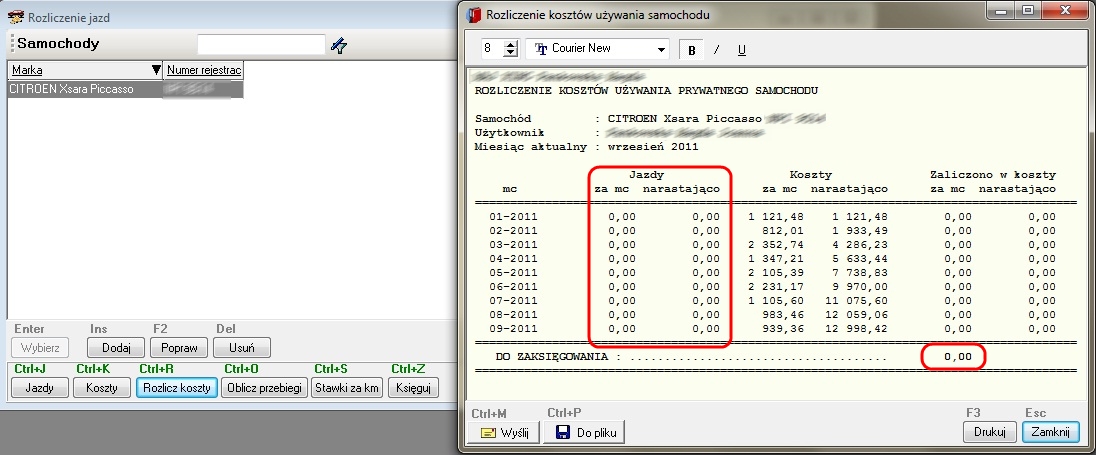Send the report with the Wyślij button
The image size is (1096, 455).
pyautogui.click(x=506, y=432)
